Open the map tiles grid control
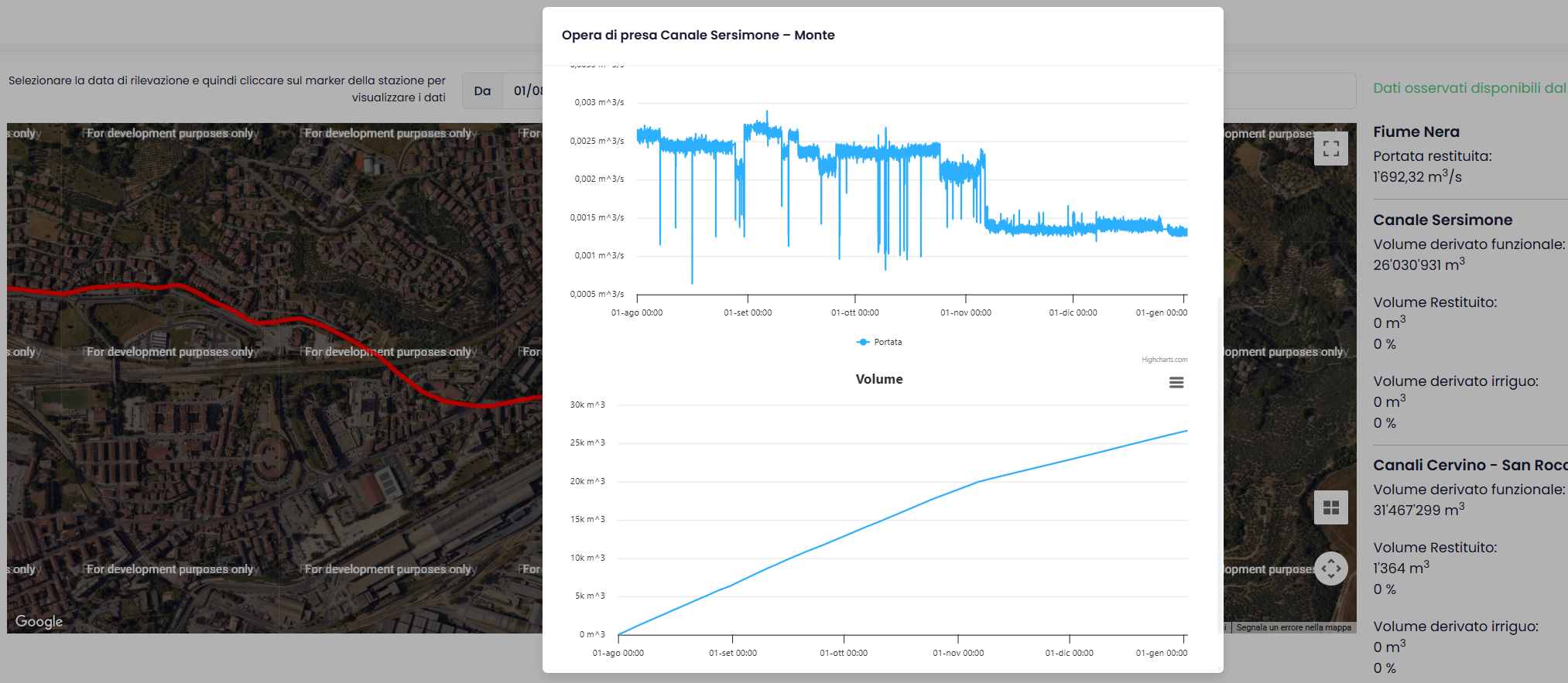 1330,507
